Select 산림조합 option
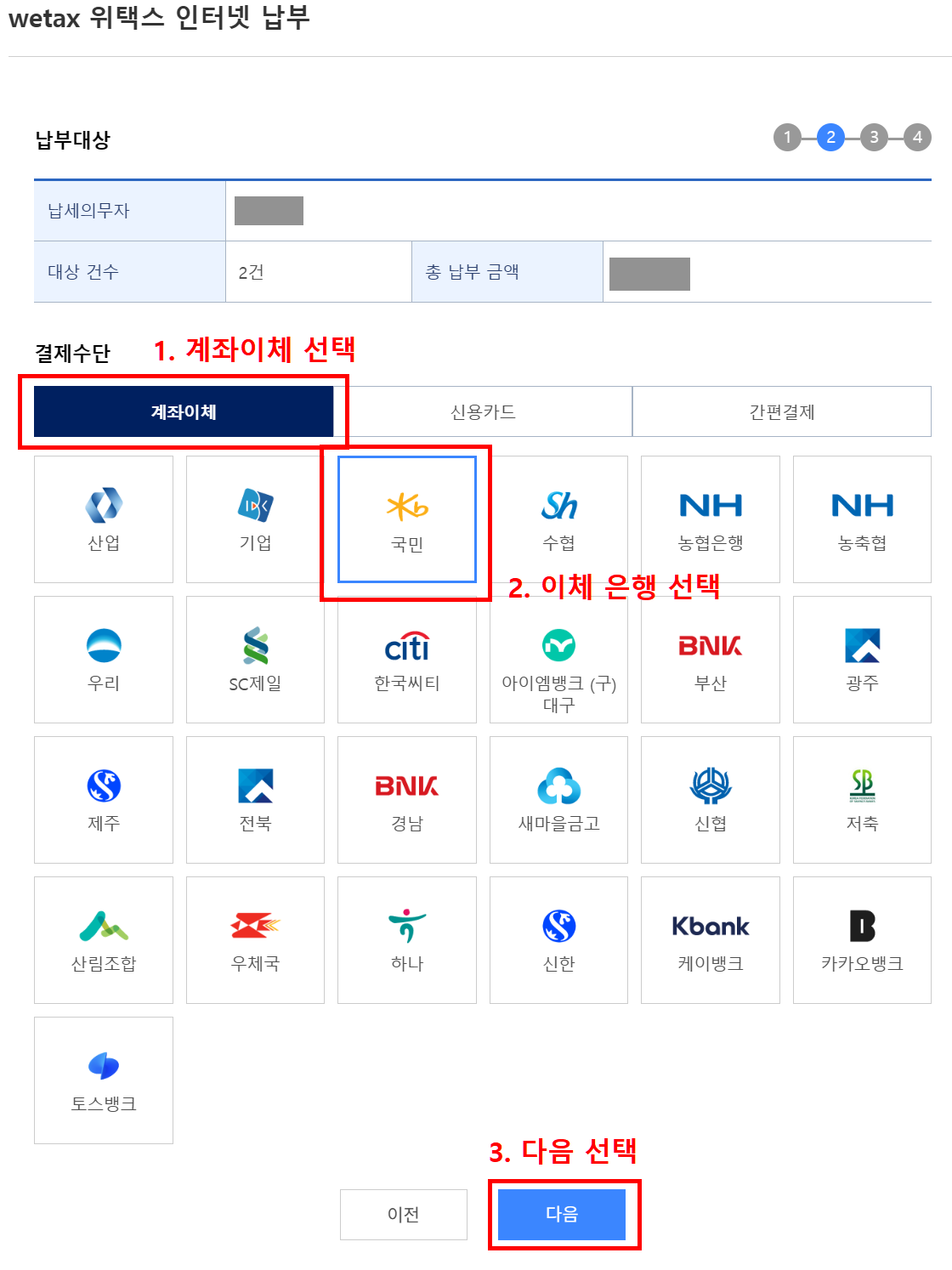The width and height of the screenshot is (952, 1270). pos(104,940)
